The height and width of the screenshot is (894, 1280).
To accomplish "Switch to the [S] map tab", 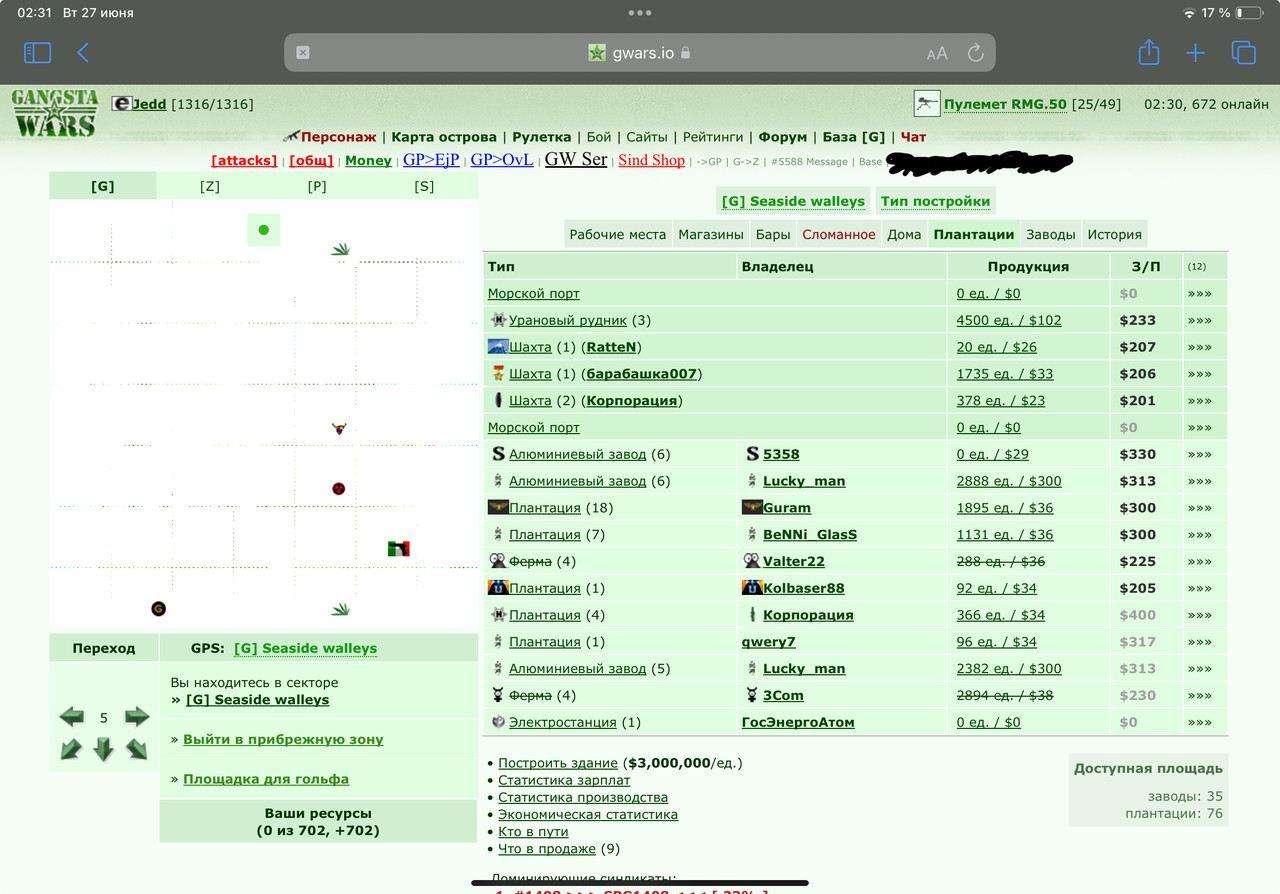I will (x=424, y=186).
